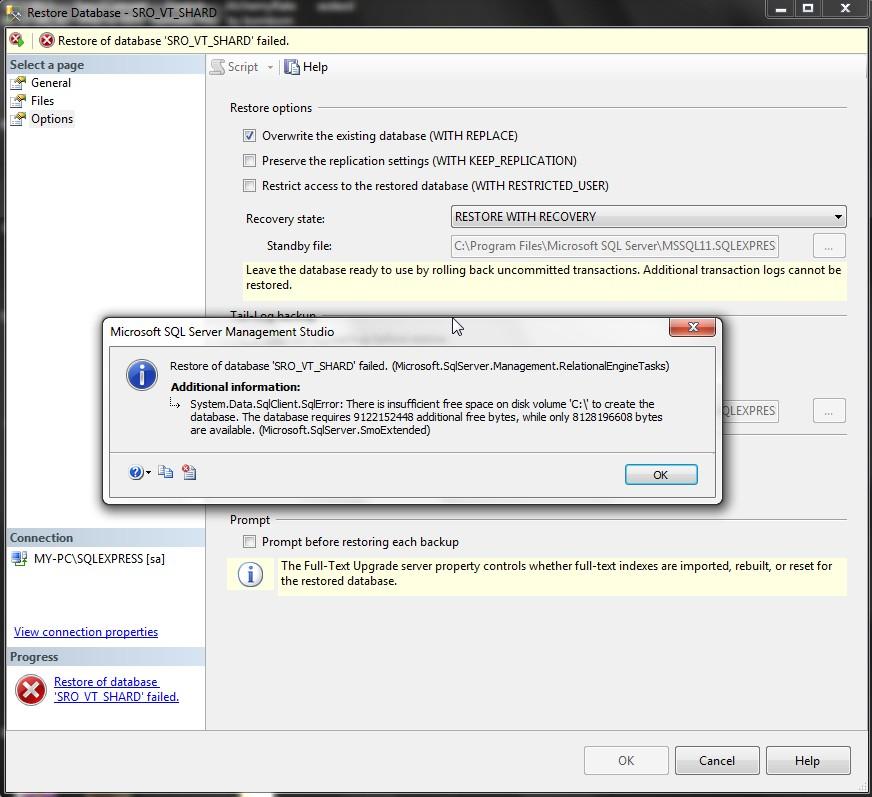Viewport: 872px width, 797px height.
Task: Open the Restore of database failed link
Action: coord(116,689)
